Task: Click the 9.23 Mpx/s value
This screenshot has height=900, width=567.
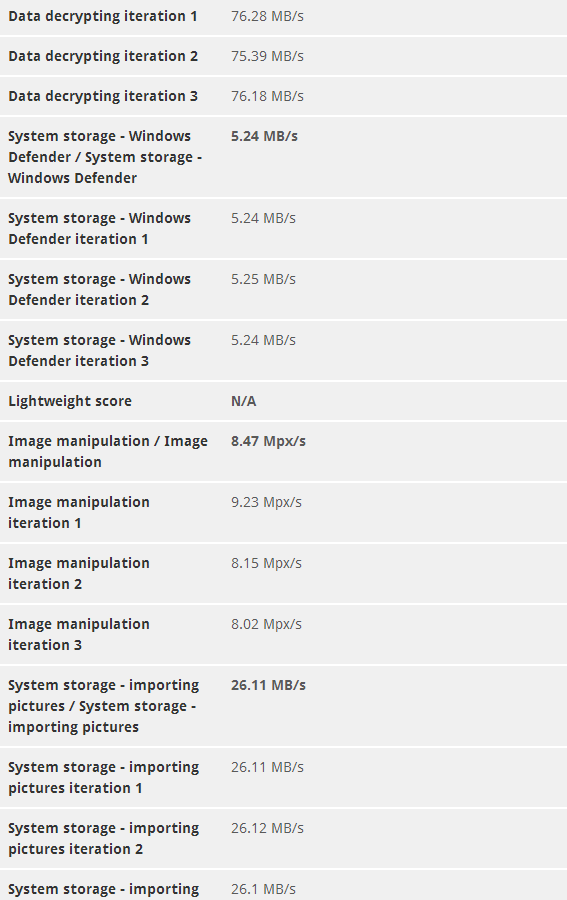Action: pyautogui.click(x=266, y=502)
